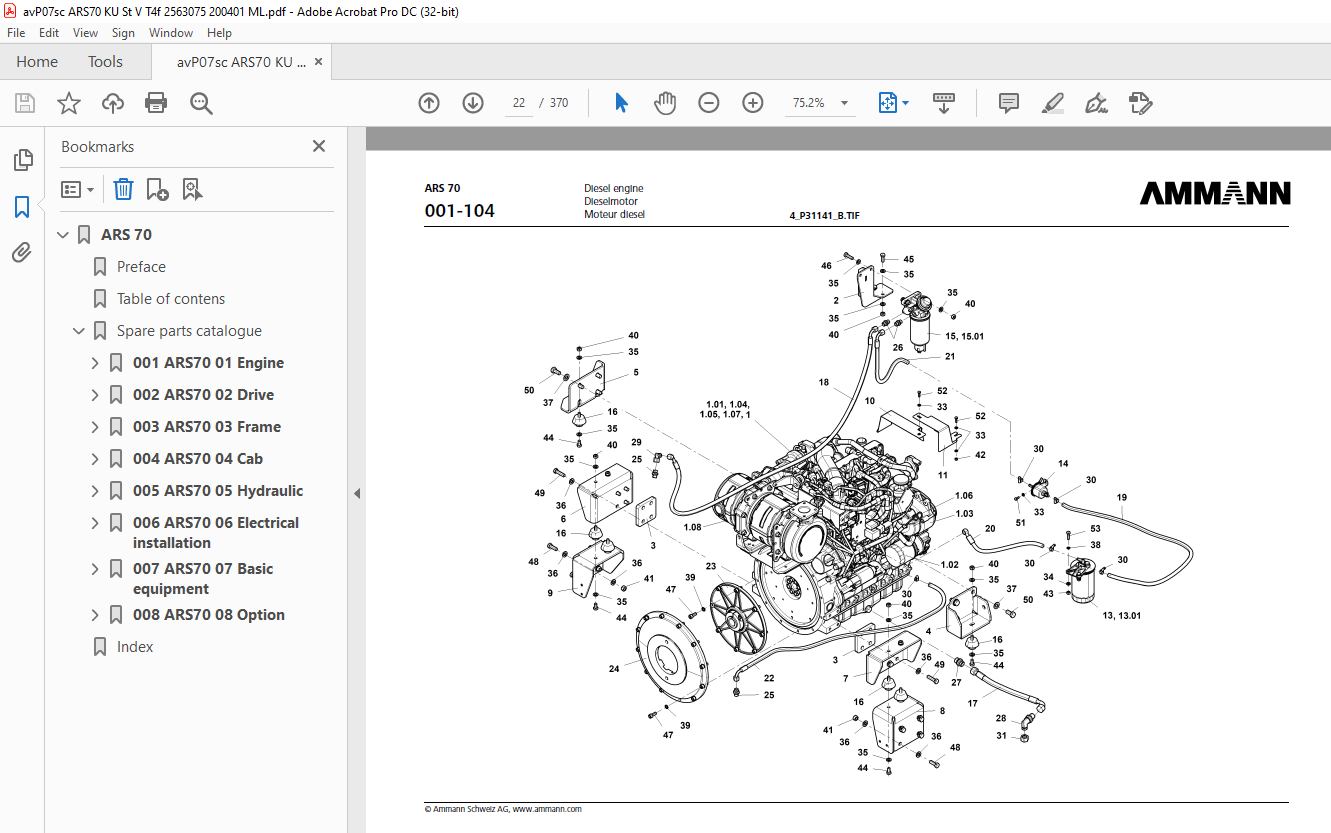Zoom in with plus icon

(x=753, y=103)
